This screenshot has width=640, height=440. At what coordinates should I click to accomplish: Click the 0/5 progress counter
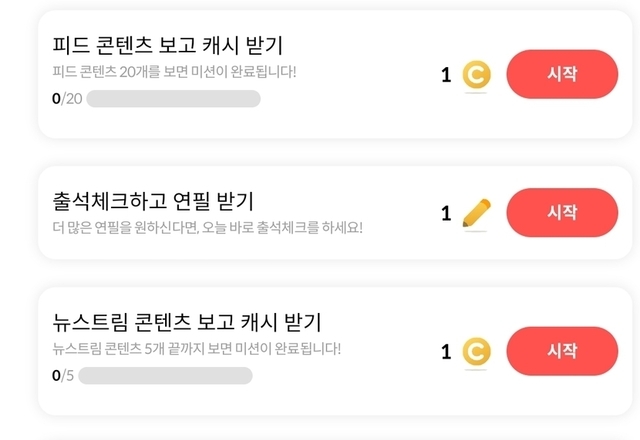[63, 376]
